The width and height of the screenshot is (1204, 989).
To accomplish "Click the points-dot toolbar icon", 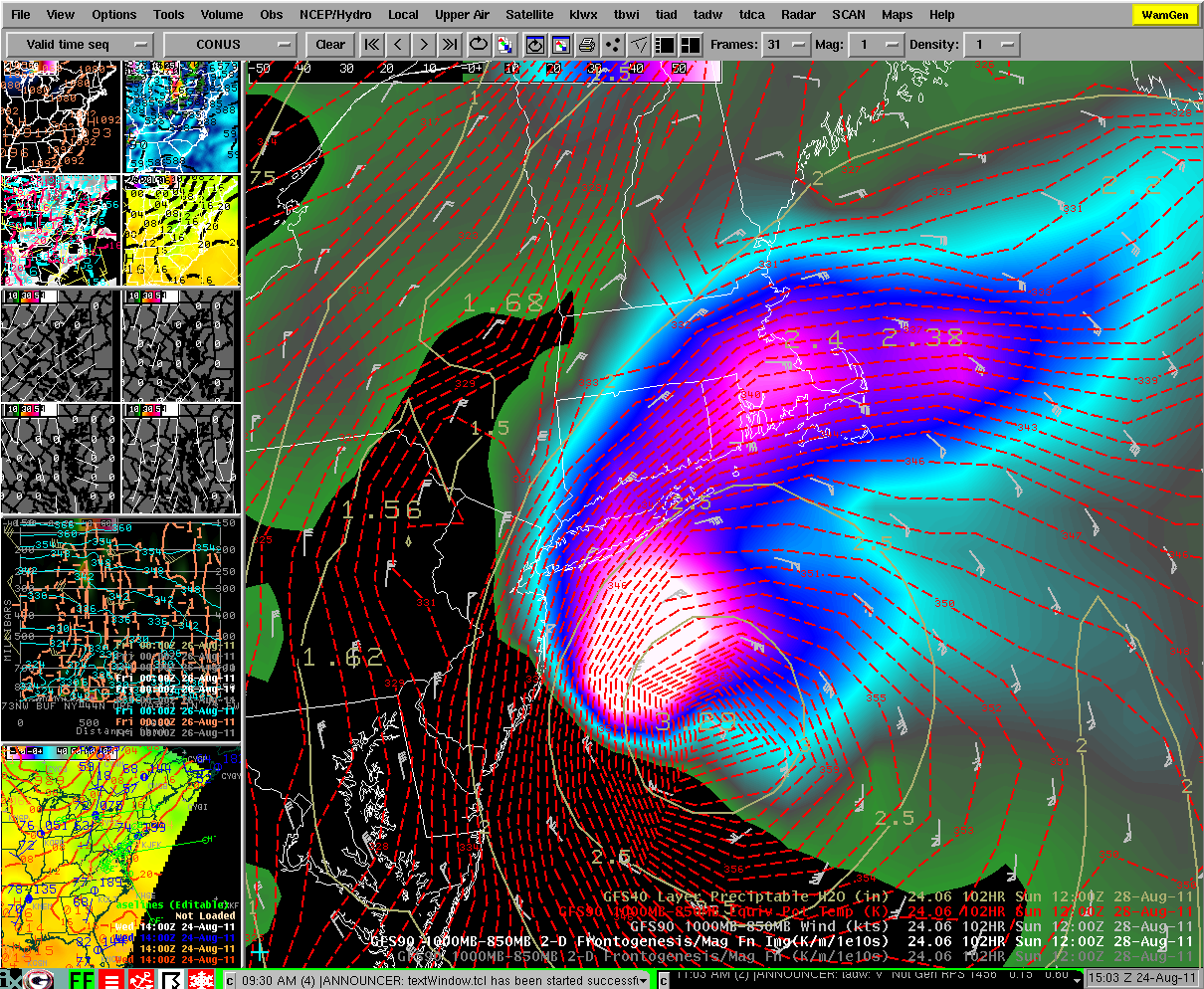I will [x=613, y=45].
